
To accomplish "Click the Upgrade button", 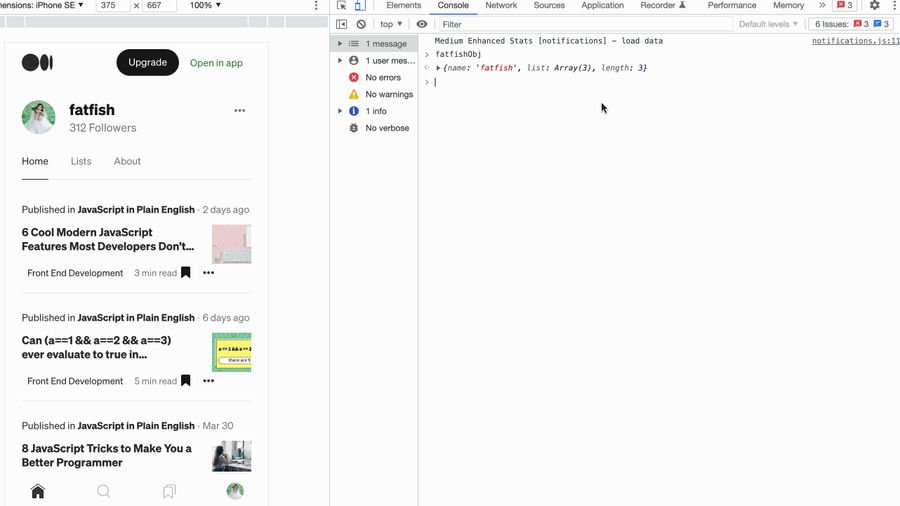I will point(147,63).
